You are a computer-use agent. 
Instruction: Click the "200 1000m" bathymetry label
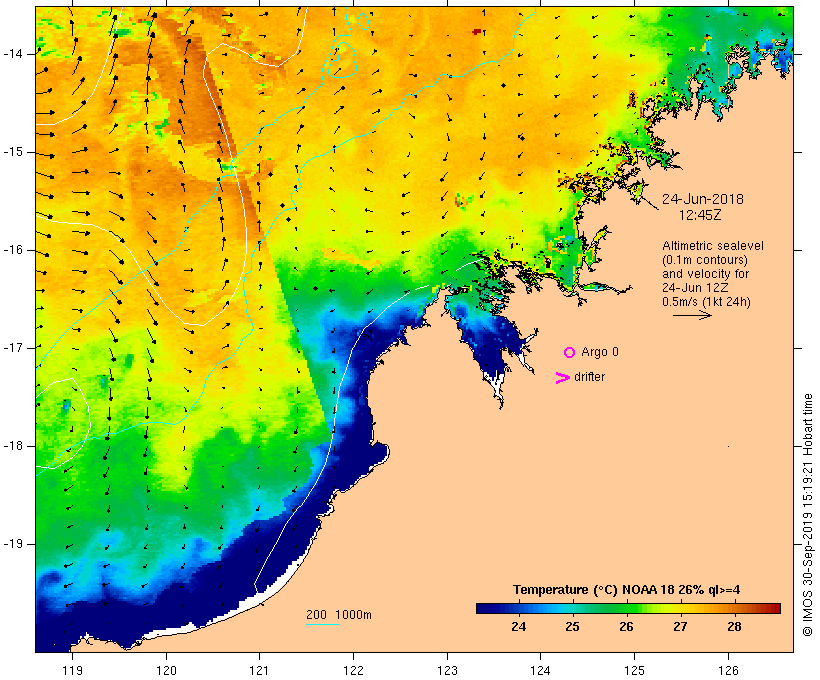click(339, 615)
